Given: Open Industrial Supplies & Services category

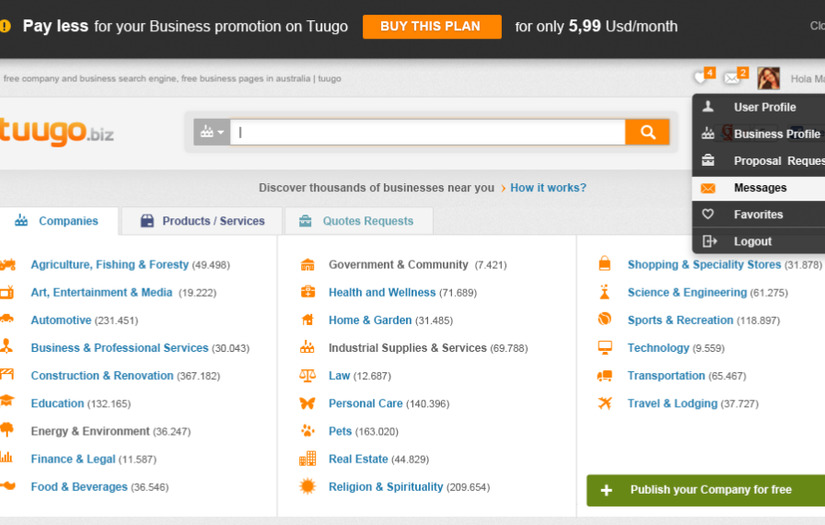Looking at the screenshot, I should (408, 348).
